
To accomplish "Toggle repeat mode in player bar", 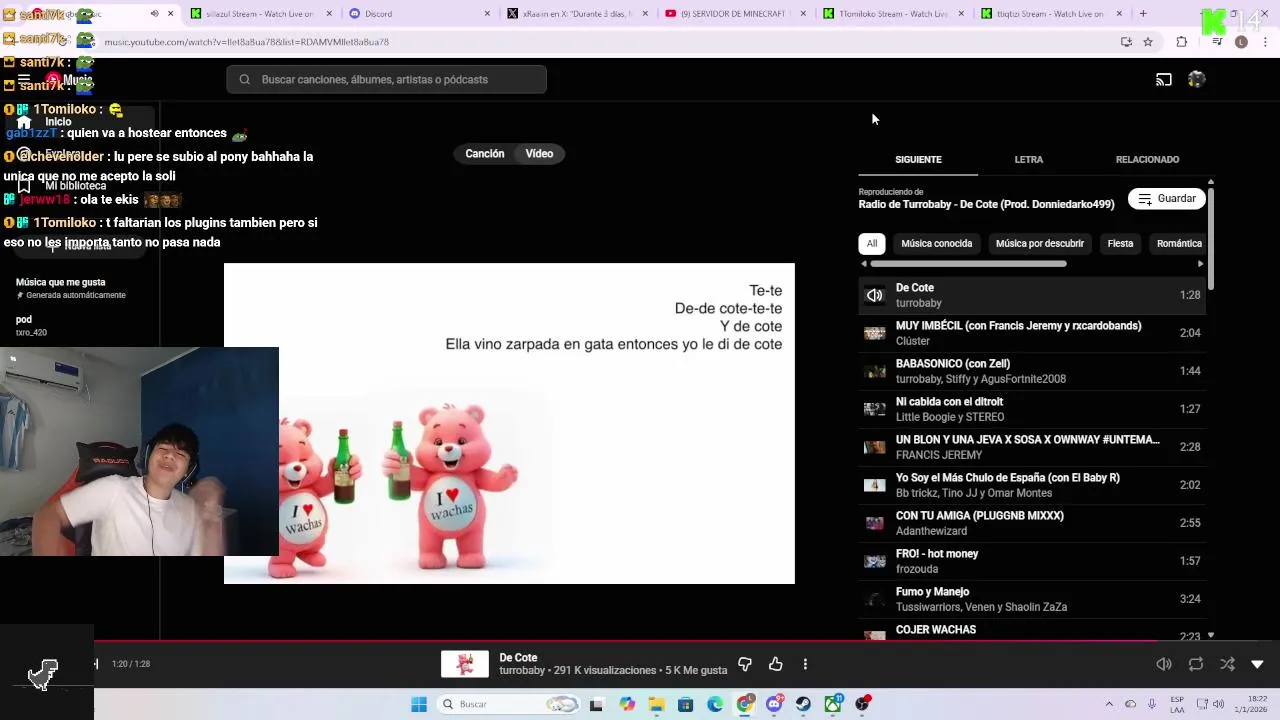I will 1196,664.
